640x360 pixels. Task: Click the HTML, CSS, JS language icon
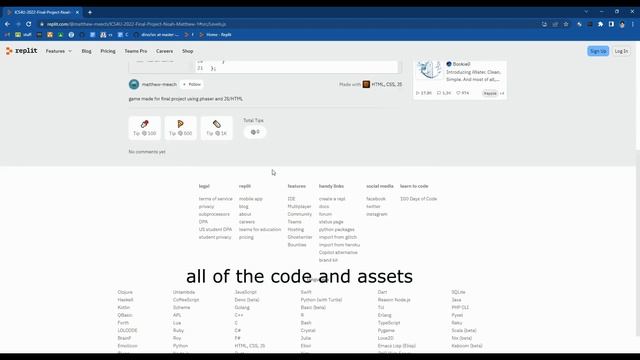click(x=366, y=84)
